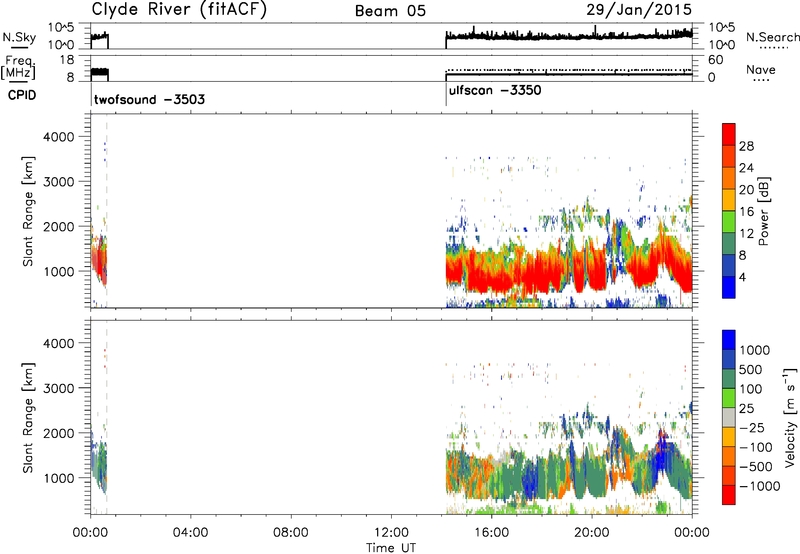This screenshot has width=800, height=554.
Task: Click the '20' tick on Power colorbar
Action: tap(746, 190)
